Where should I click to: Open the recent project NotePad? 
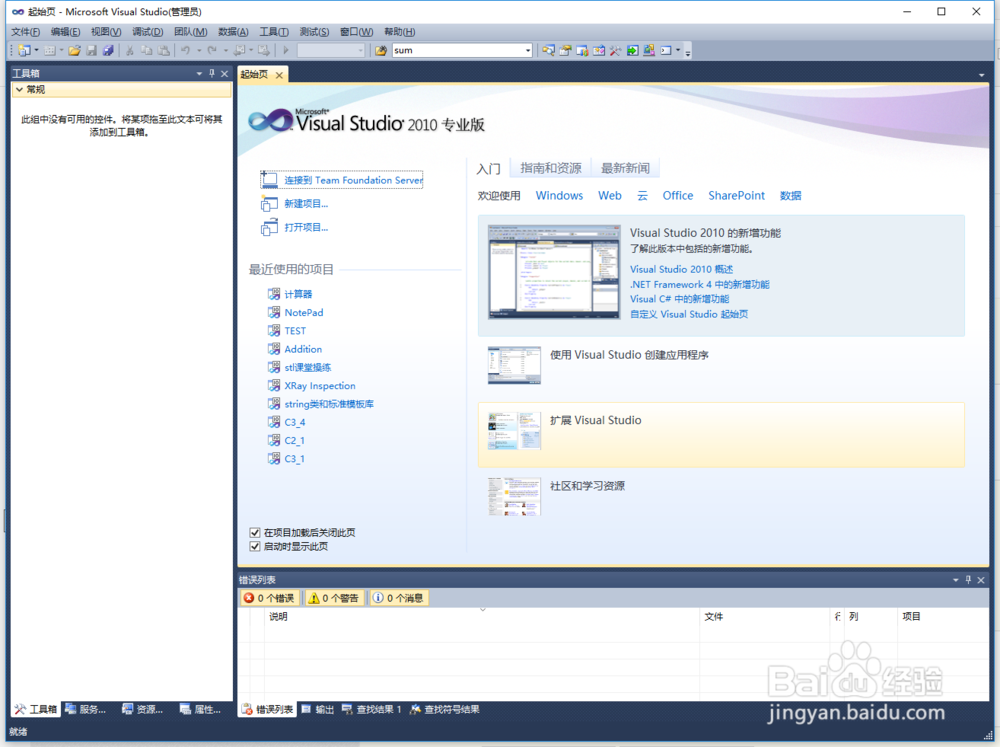304,313
